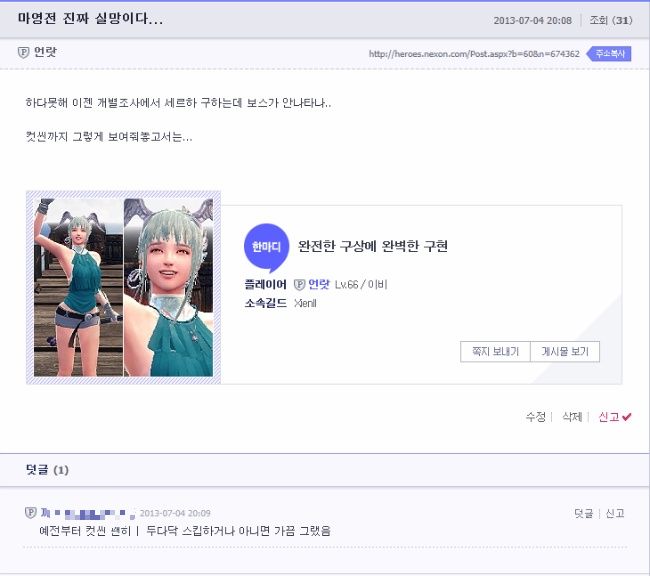Report the post via 신고 with checkmark
Viewport: 650px width, 576px height.
[x=614, y=416]
